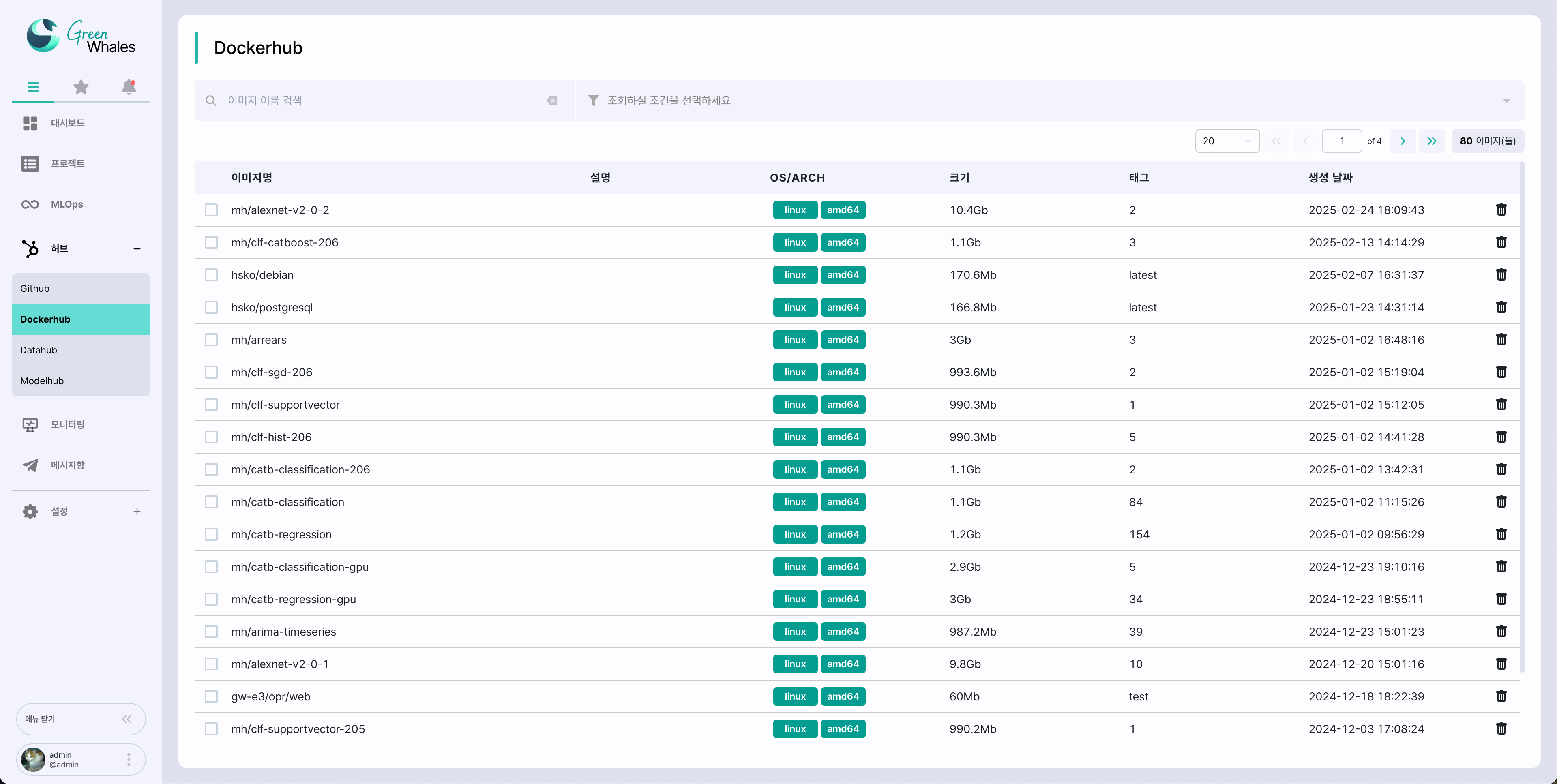
Task: Delete the hsko/postgresql image
Action: tap(1501, 307)
